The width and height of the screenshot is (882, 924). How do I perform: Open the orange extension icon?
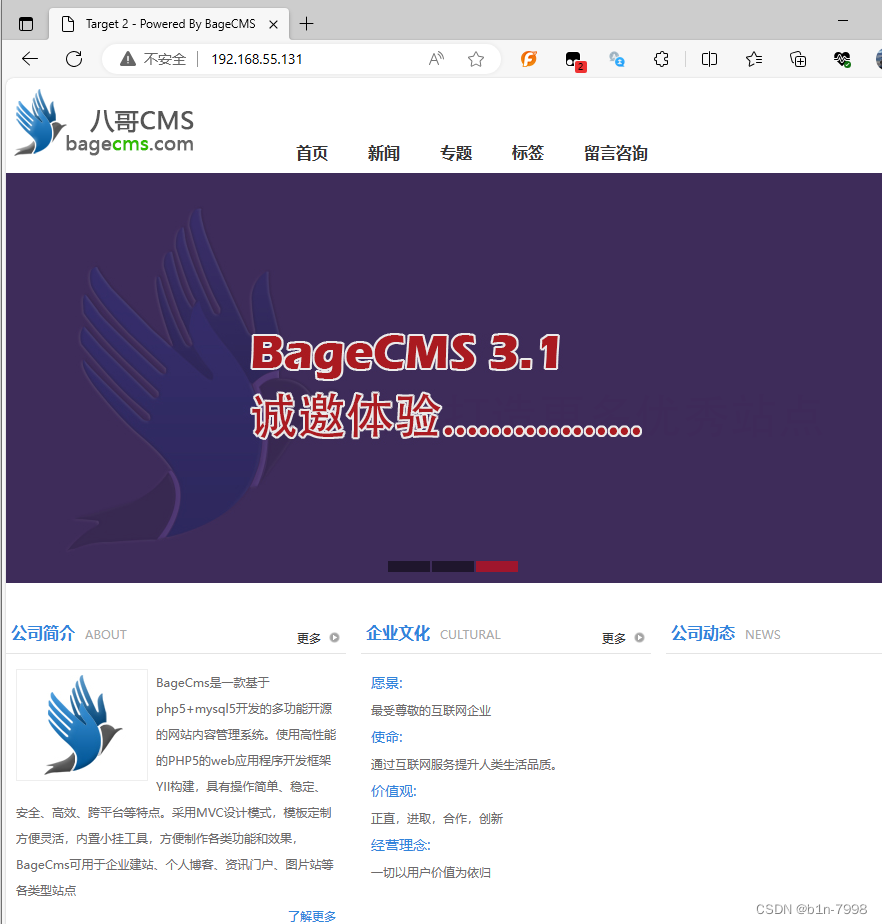[x=529, y=59]
